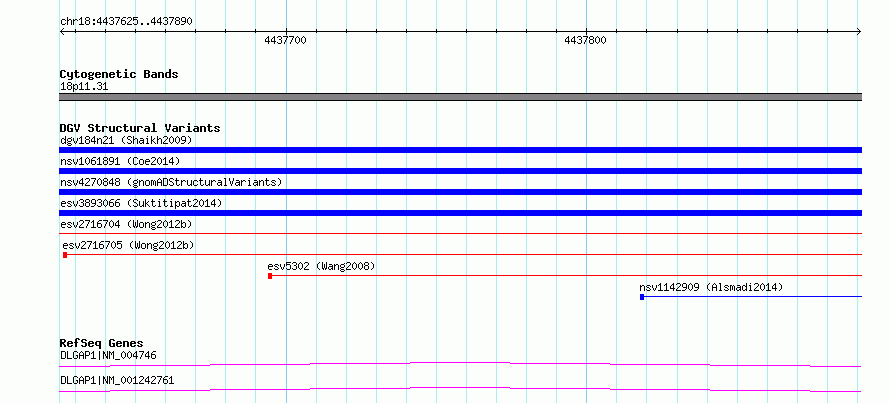Click blue start marker of nsv1142909
The width and height of the screenshot is (890, 403).
642,297
